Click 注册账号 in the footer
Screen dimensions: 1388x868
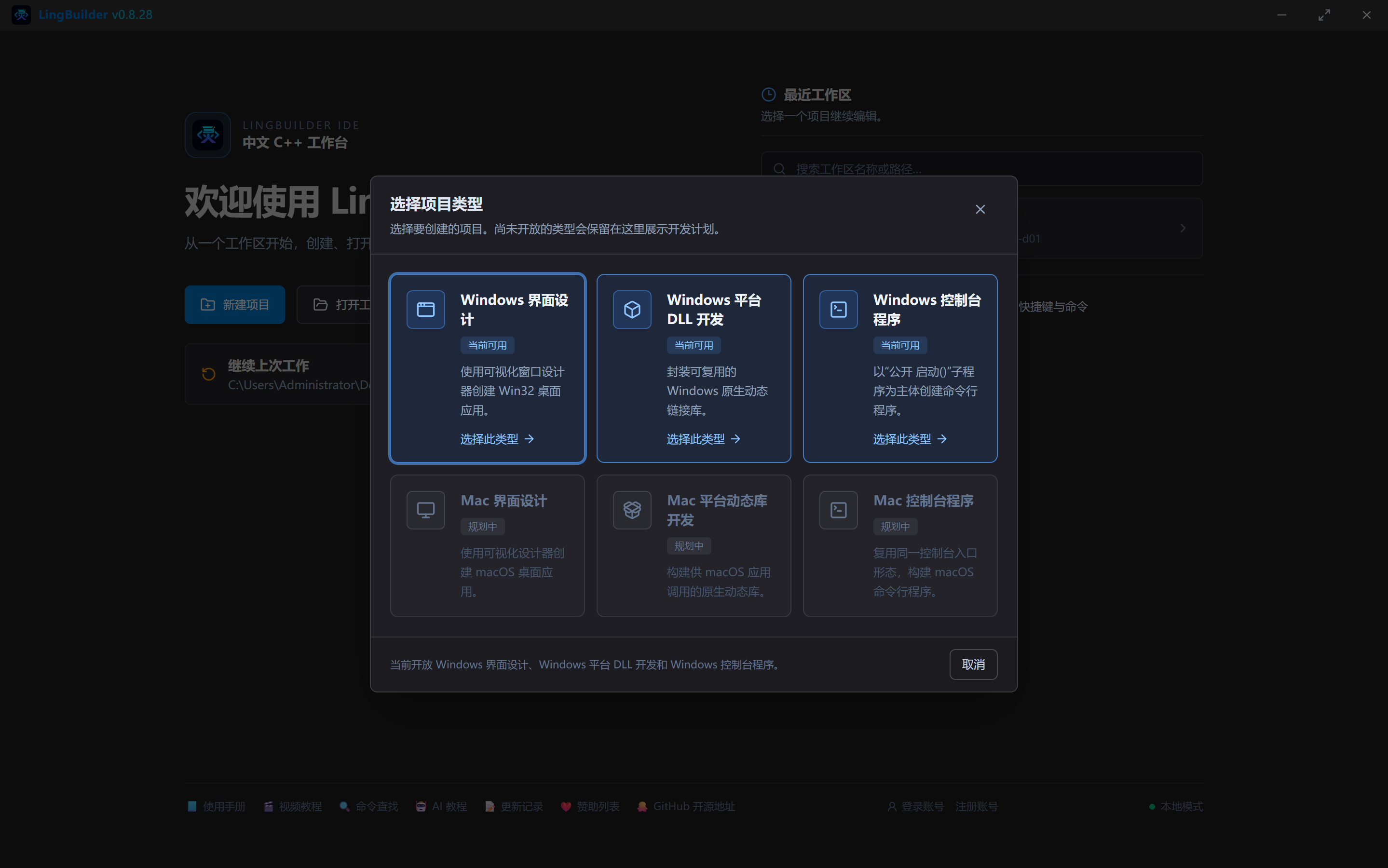pyautogui.click(x=977, y=806)
